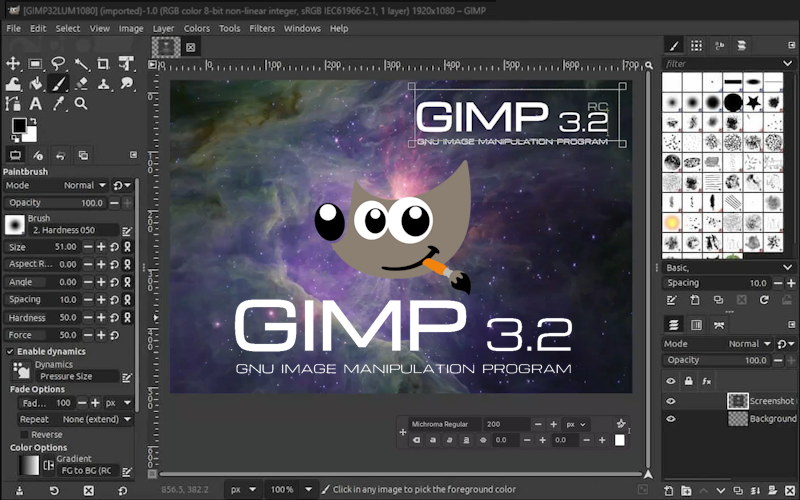Check the Reverse fade option
Image resolution: width=800 pixels, height=500 pixels.
point(25,435)
